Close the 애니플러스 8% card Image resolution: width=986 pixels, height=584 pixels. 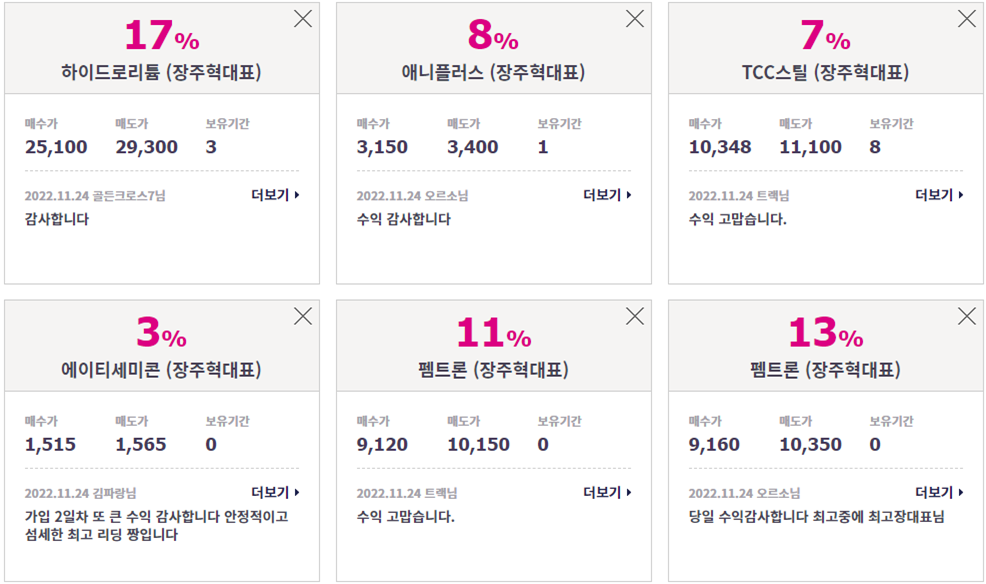click(635, 19)
